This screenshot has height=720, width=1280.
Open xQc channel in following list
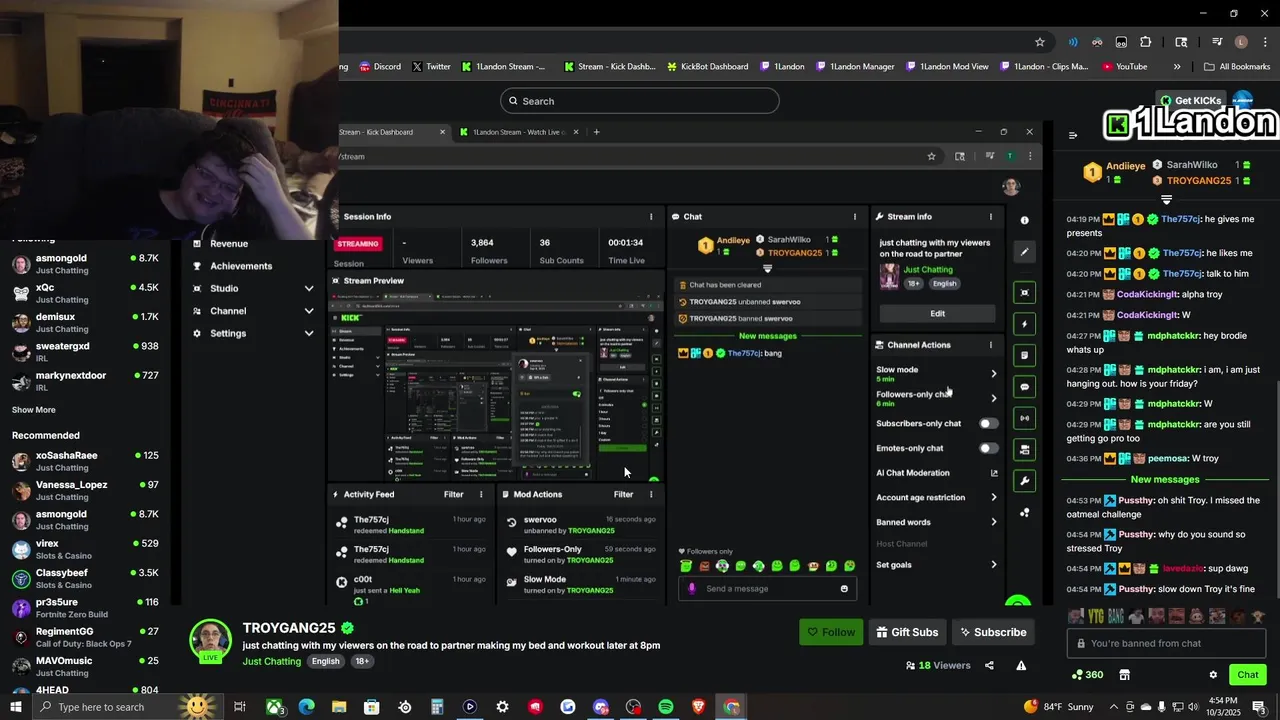(x=85, y=293)
